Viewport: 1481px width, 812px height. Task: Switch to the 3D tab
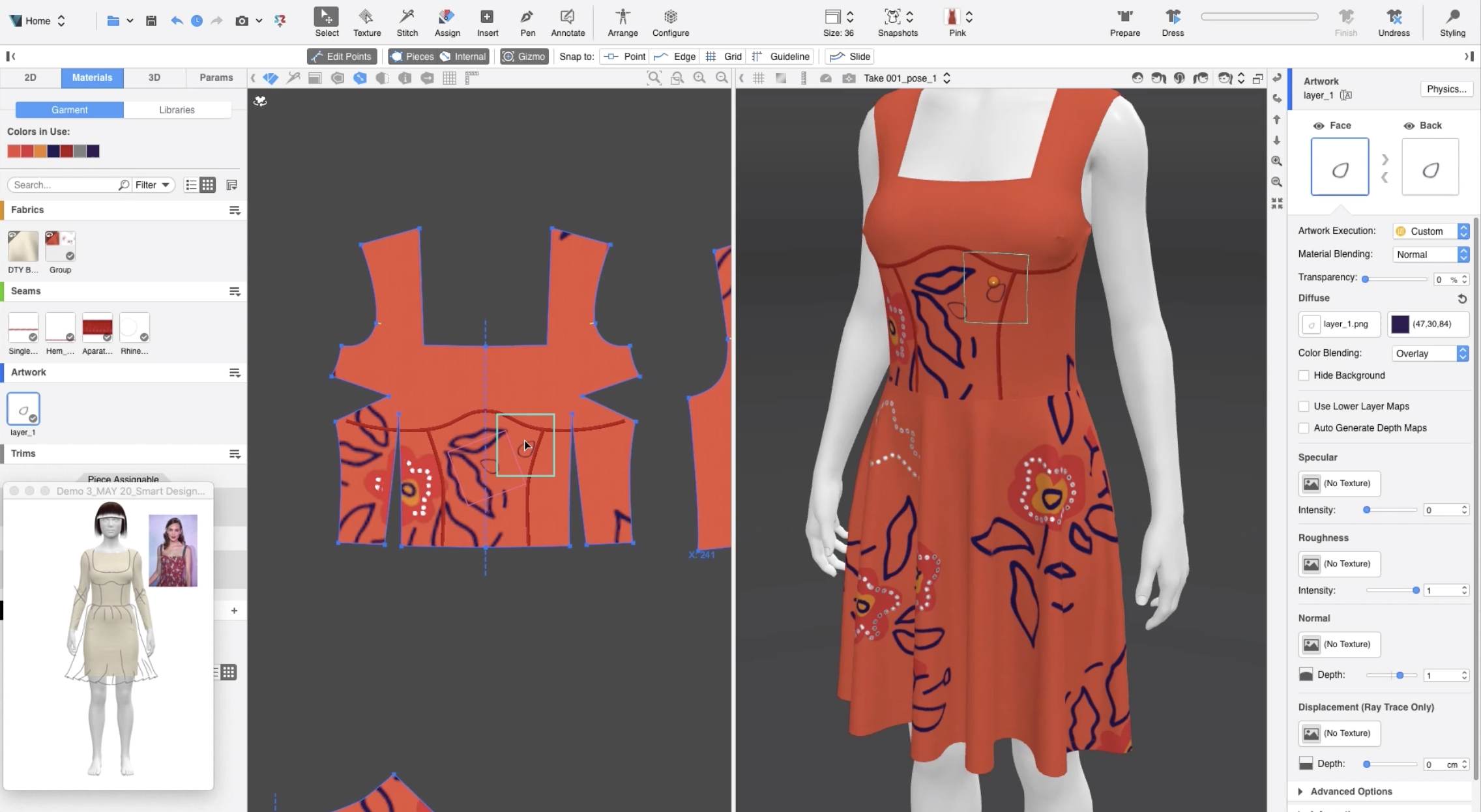click(x=154, y=78)
